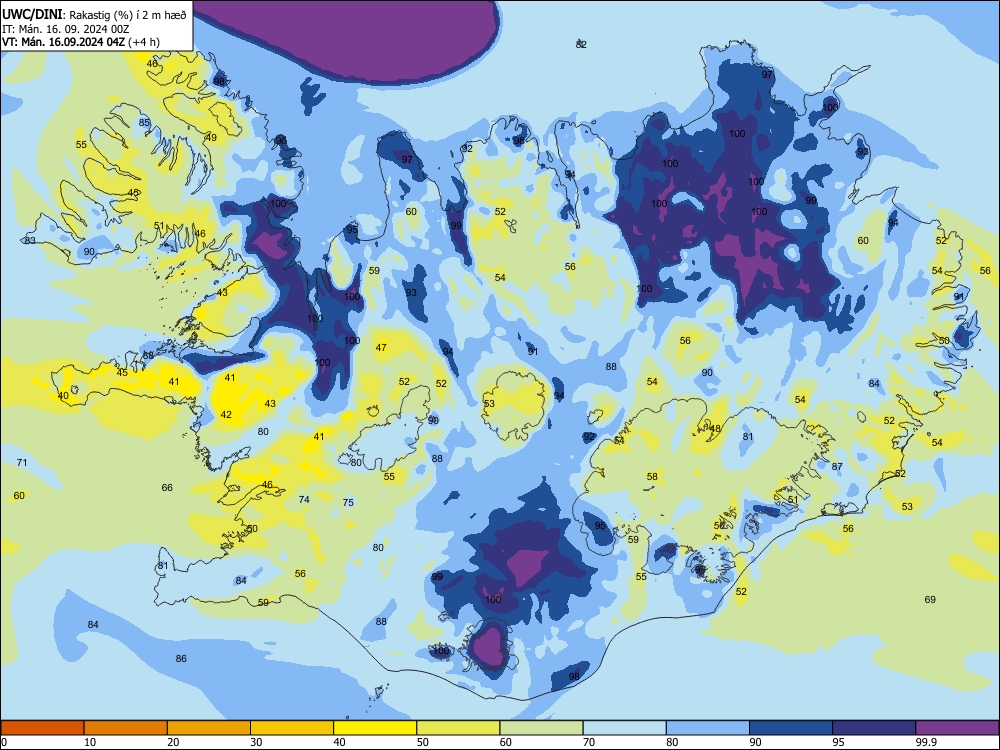Click the '66' humidity value on the map
1000x750 pixels.
(167, 487)
